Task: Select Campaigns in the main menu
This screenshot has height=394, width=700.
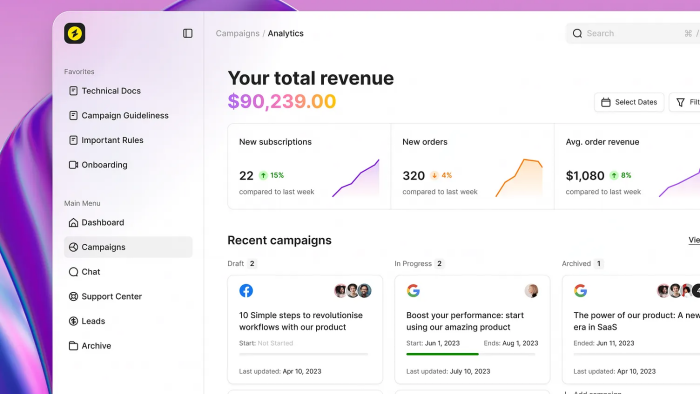Action: click(x=128, y=247)
